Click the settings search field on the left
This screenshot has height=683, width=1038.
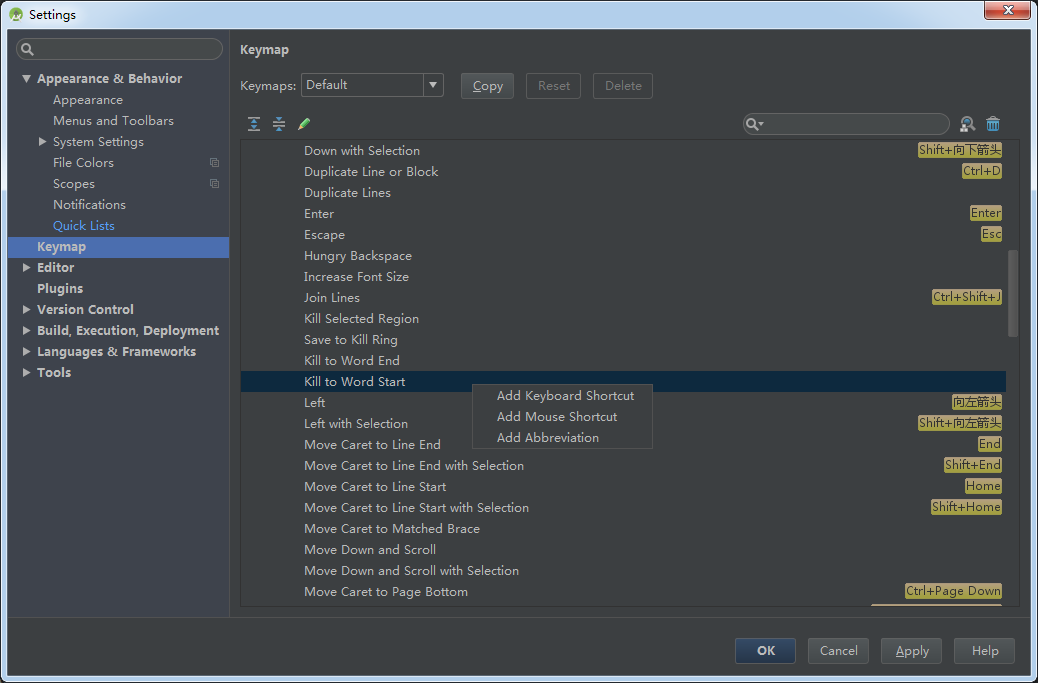pyautogui.click(x=119, y=50)
